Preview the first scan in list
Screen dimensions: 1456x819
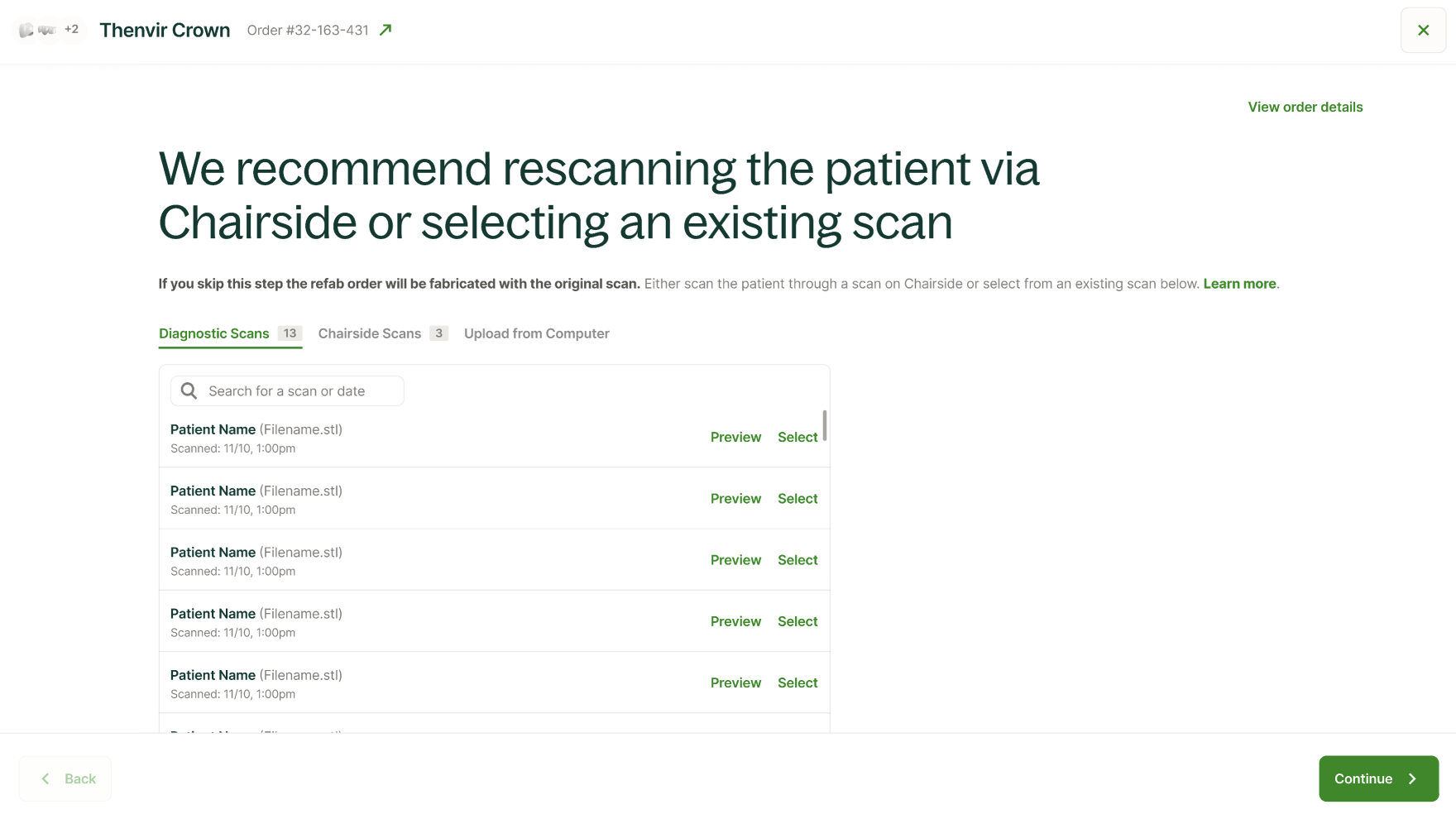tap(735, 437)
